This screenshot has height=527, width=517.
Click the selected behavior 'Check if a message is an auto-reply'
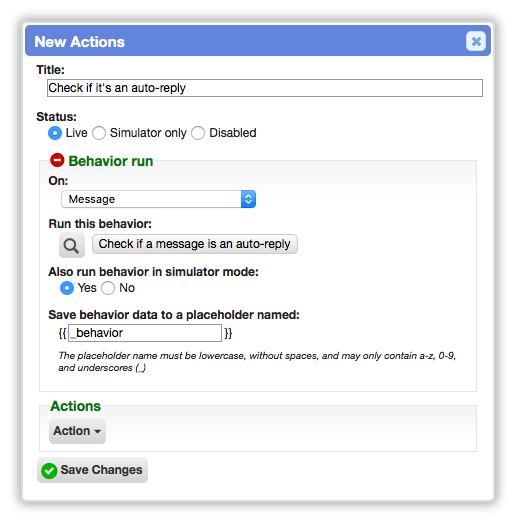tap(195, 244)
